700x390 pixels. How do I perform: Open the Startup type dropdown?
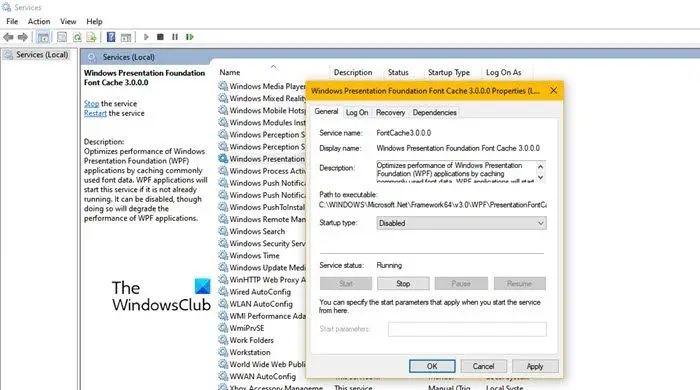[461, 223]
